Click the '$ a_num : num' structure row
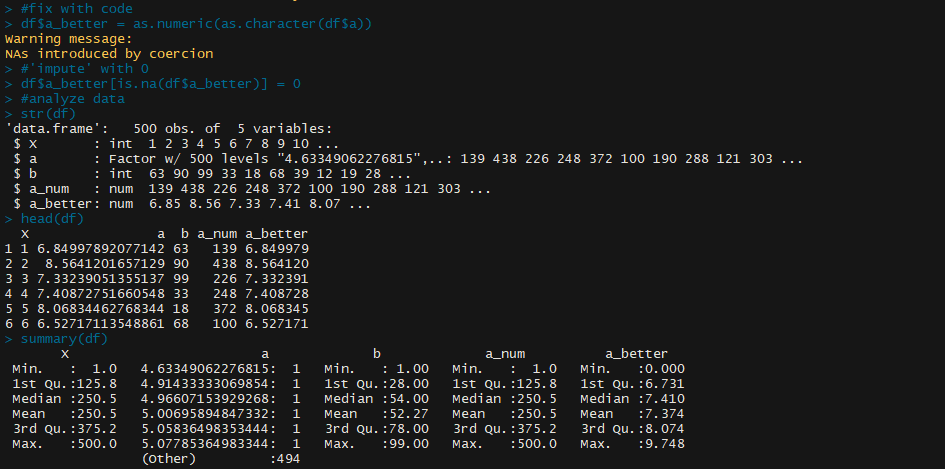The image size is (945, 469). tap(251, 189)
